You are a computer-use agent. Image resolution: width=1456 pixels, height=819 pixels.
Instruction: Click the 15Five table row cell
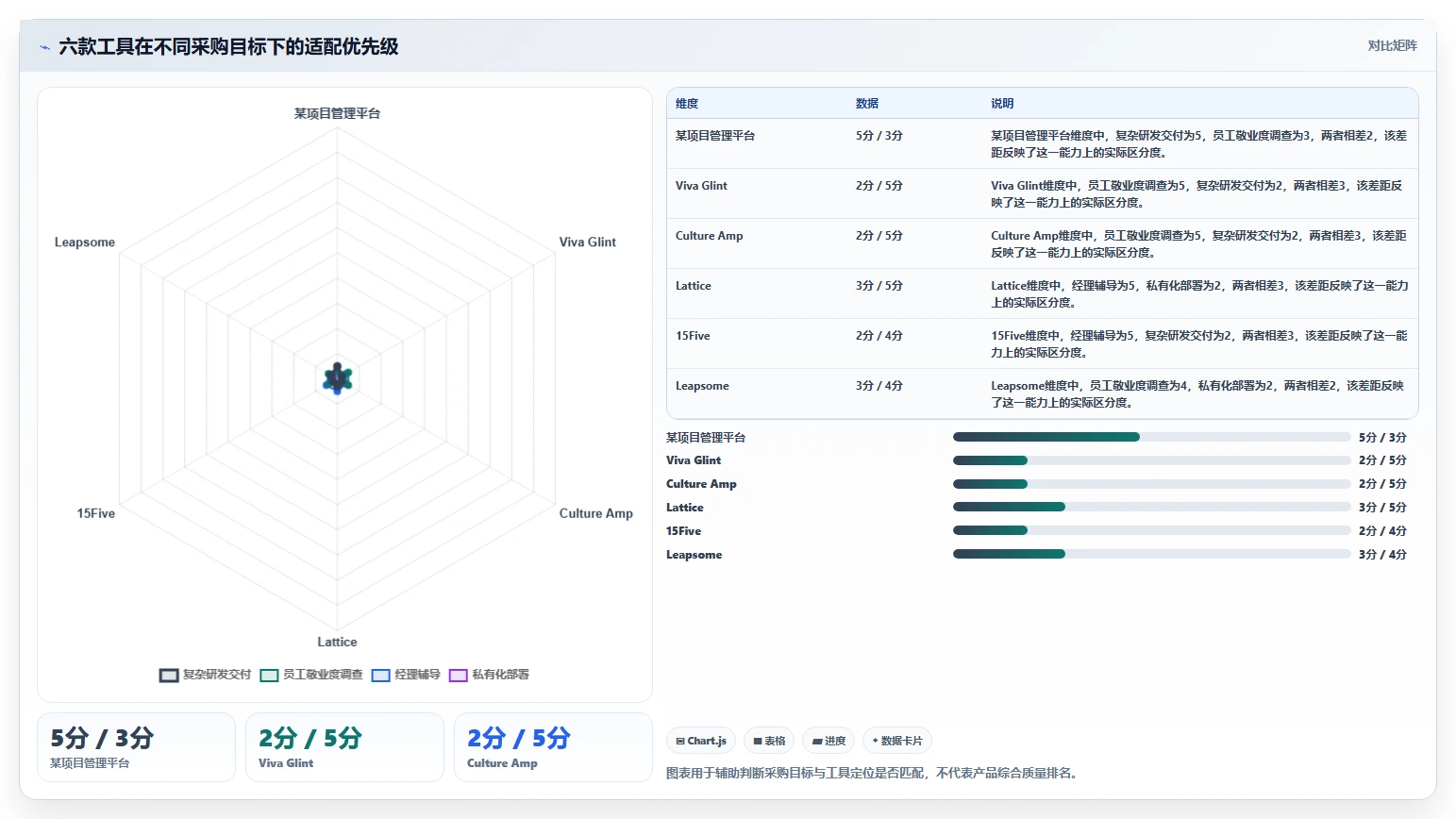tap(693, 336)
